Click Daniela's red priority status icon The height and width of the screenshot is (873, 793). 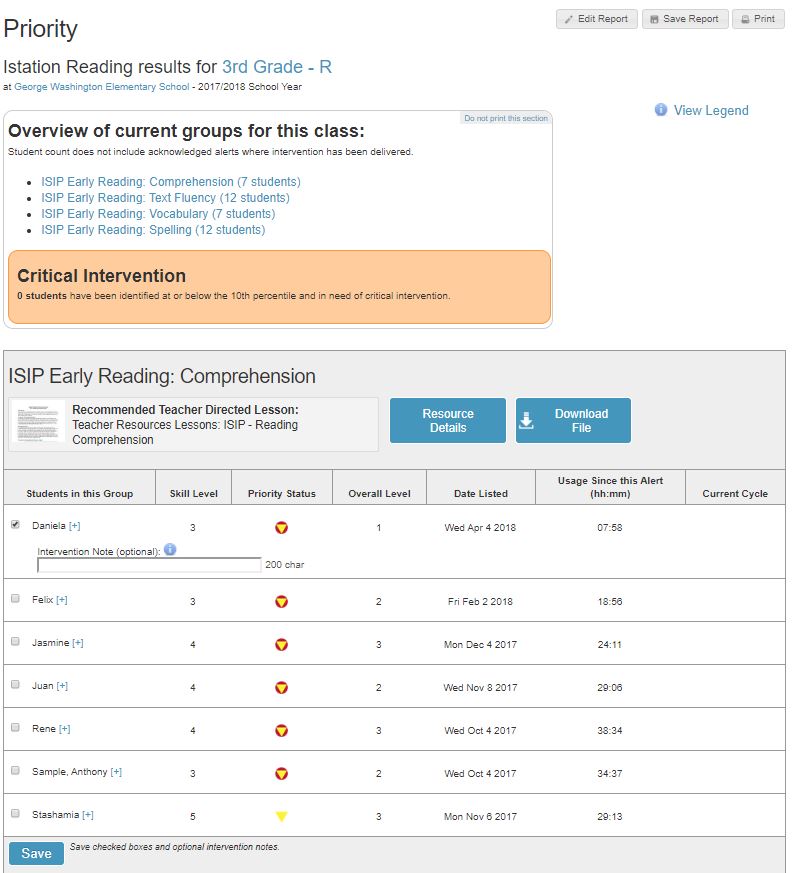(x=281, y=527)
